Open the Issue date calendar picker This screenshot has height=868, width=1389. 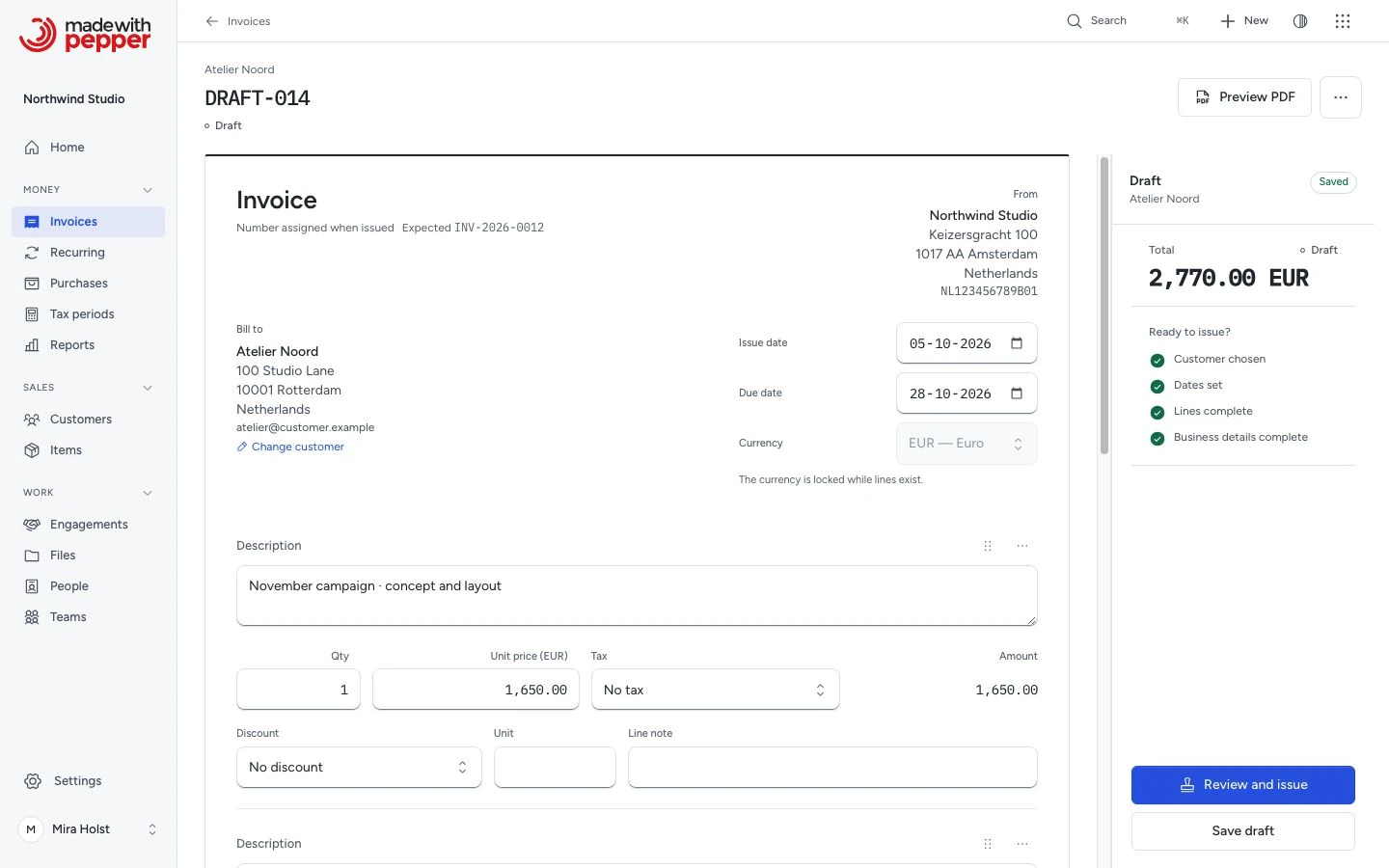(1017, 343)
